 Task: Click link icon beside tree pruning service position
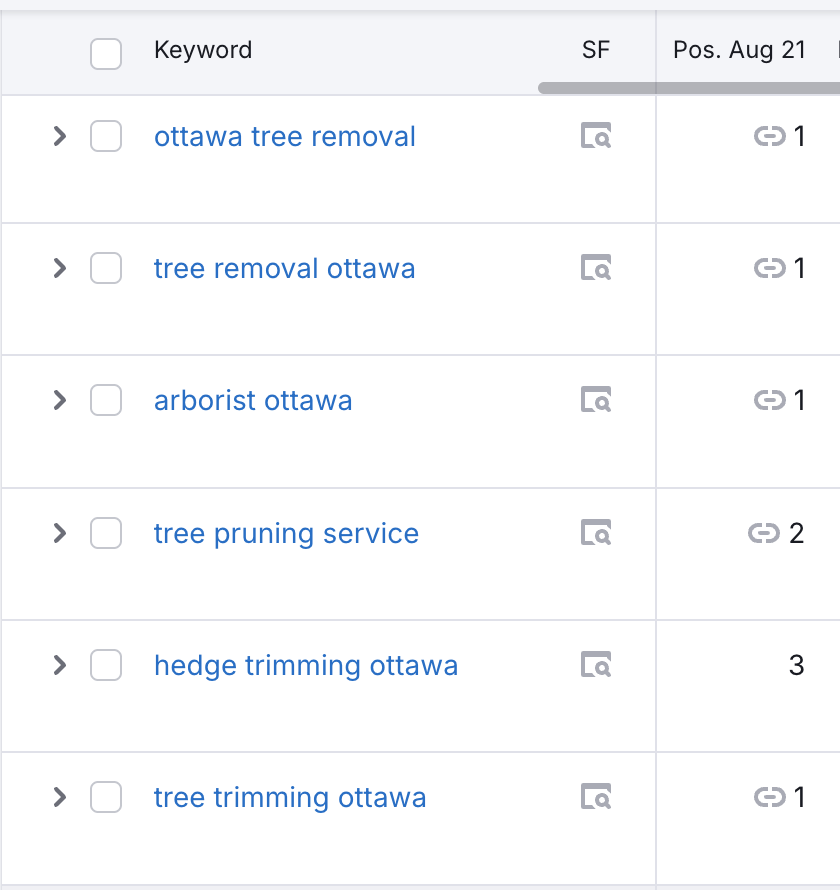coord(763,533)
